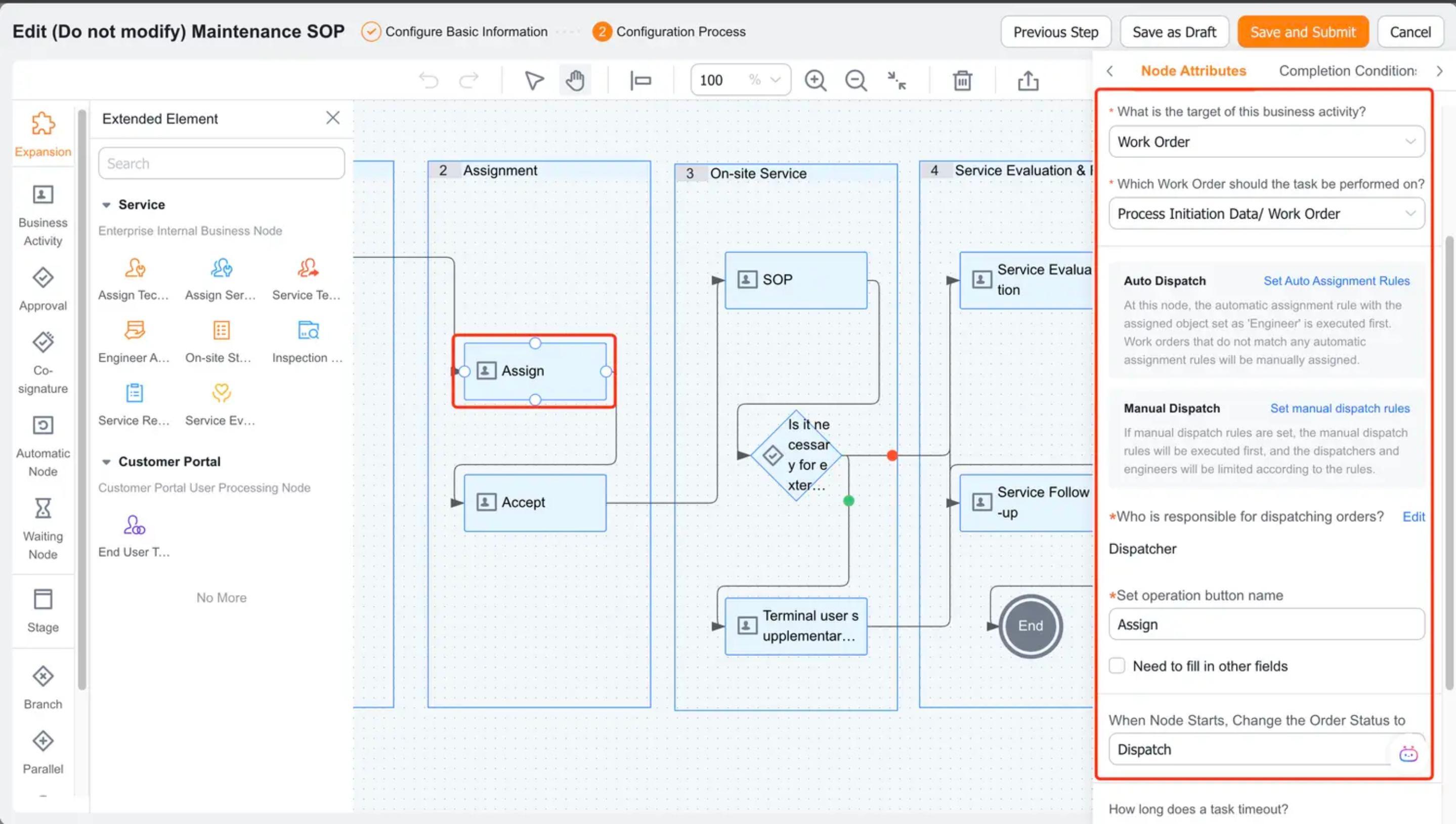The image size is (1456, 824).
Task: Switch to Completion Conditions tab
Action: (1347, 71)
